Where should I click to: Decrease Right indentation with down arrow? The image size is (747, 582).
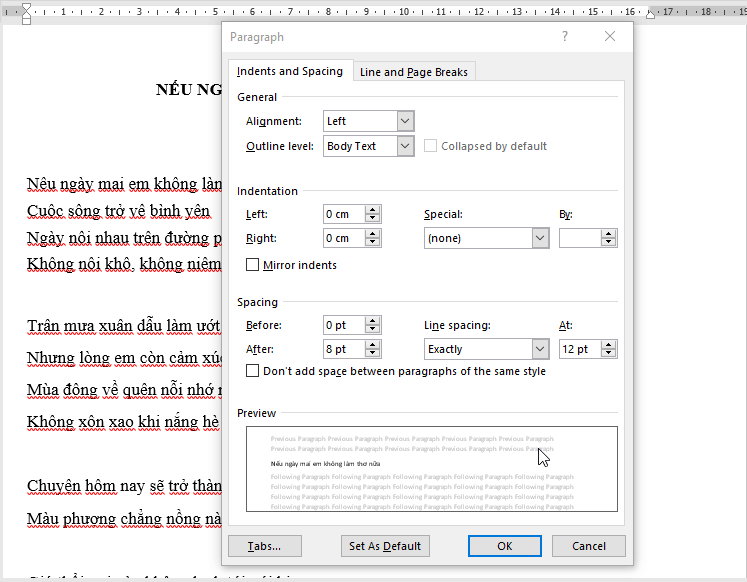[x=373, y=242]
